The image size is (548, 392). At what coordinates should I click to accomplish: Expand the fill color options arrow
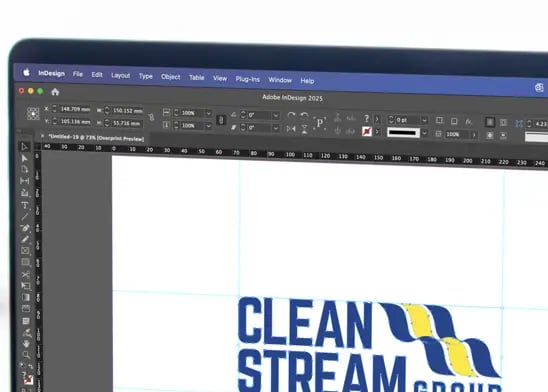[x=377, y=119]
